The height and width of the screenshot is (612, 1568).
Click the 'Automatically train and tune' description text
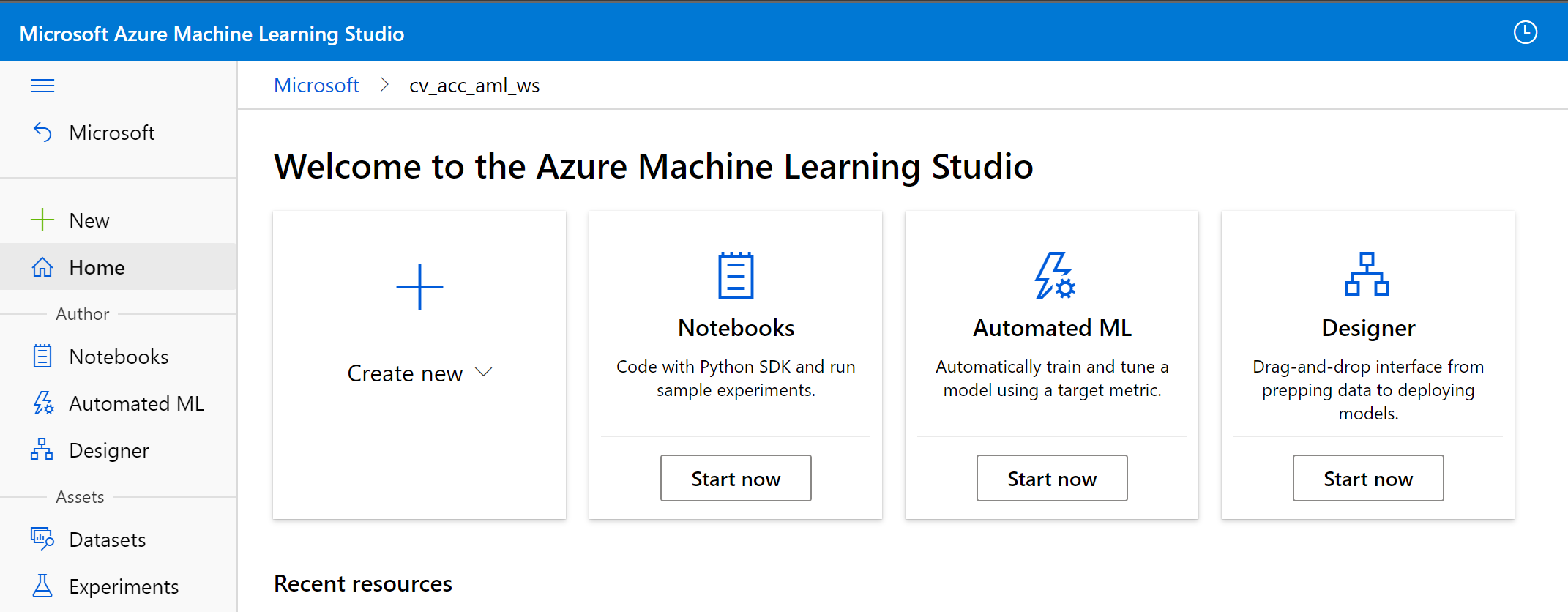click(x=1052, y=378)
